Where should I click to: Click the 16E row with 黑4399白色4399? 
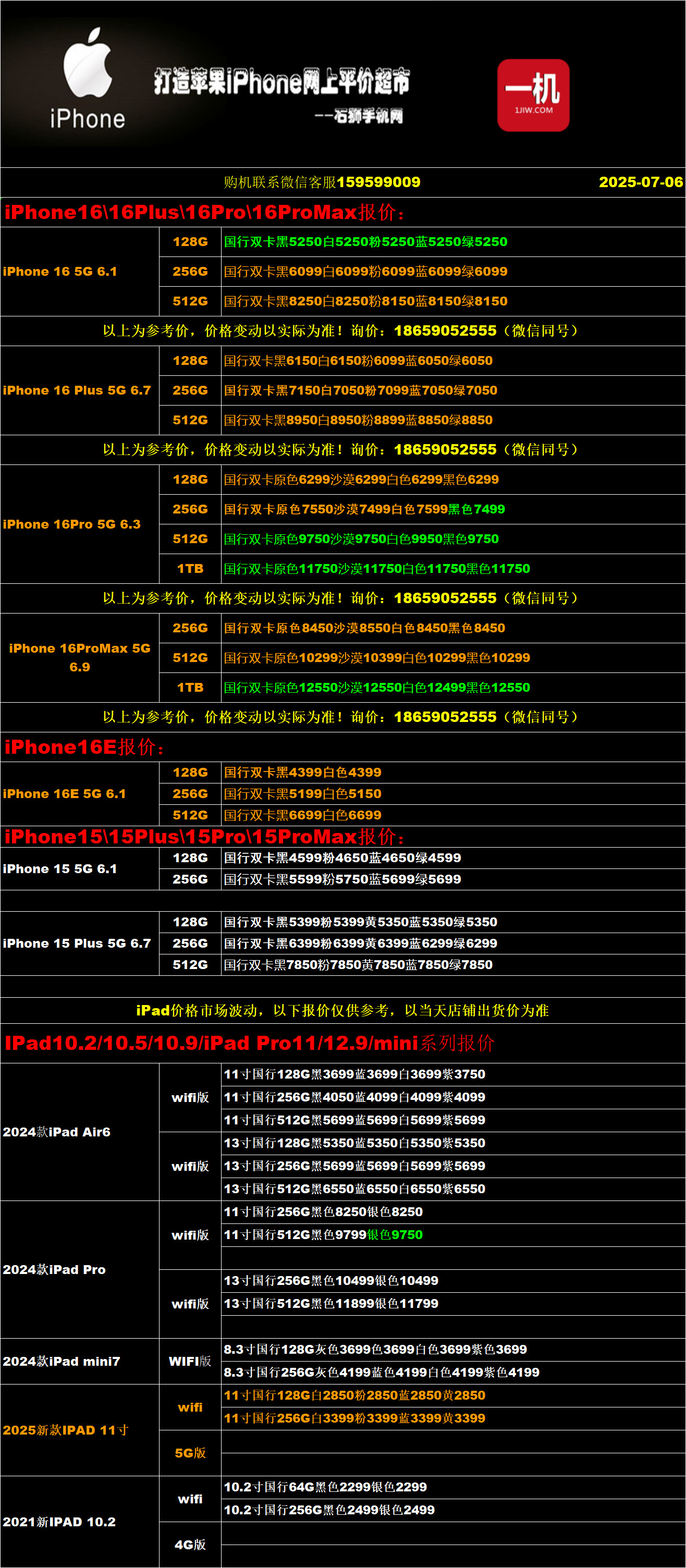(x=454, y=773)
